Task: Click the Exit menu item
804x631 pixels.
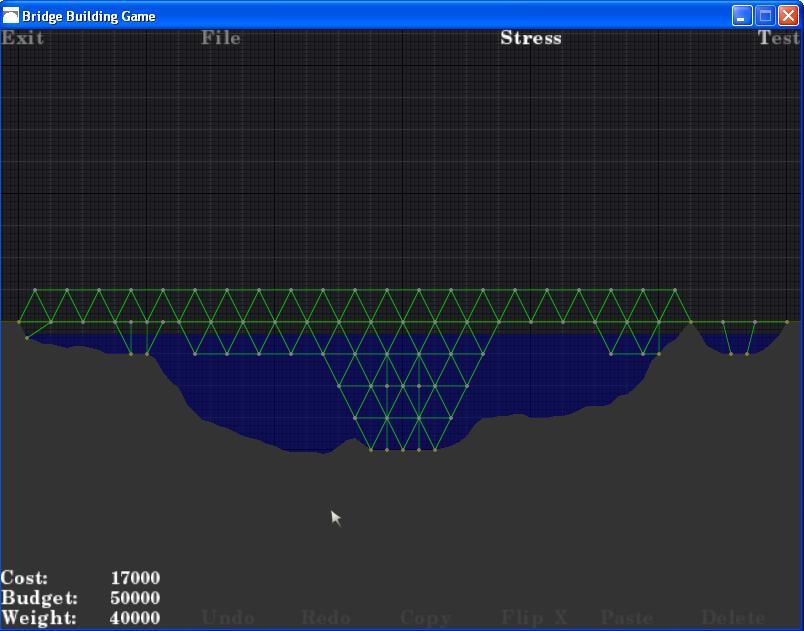Action: tap(22, 38)
